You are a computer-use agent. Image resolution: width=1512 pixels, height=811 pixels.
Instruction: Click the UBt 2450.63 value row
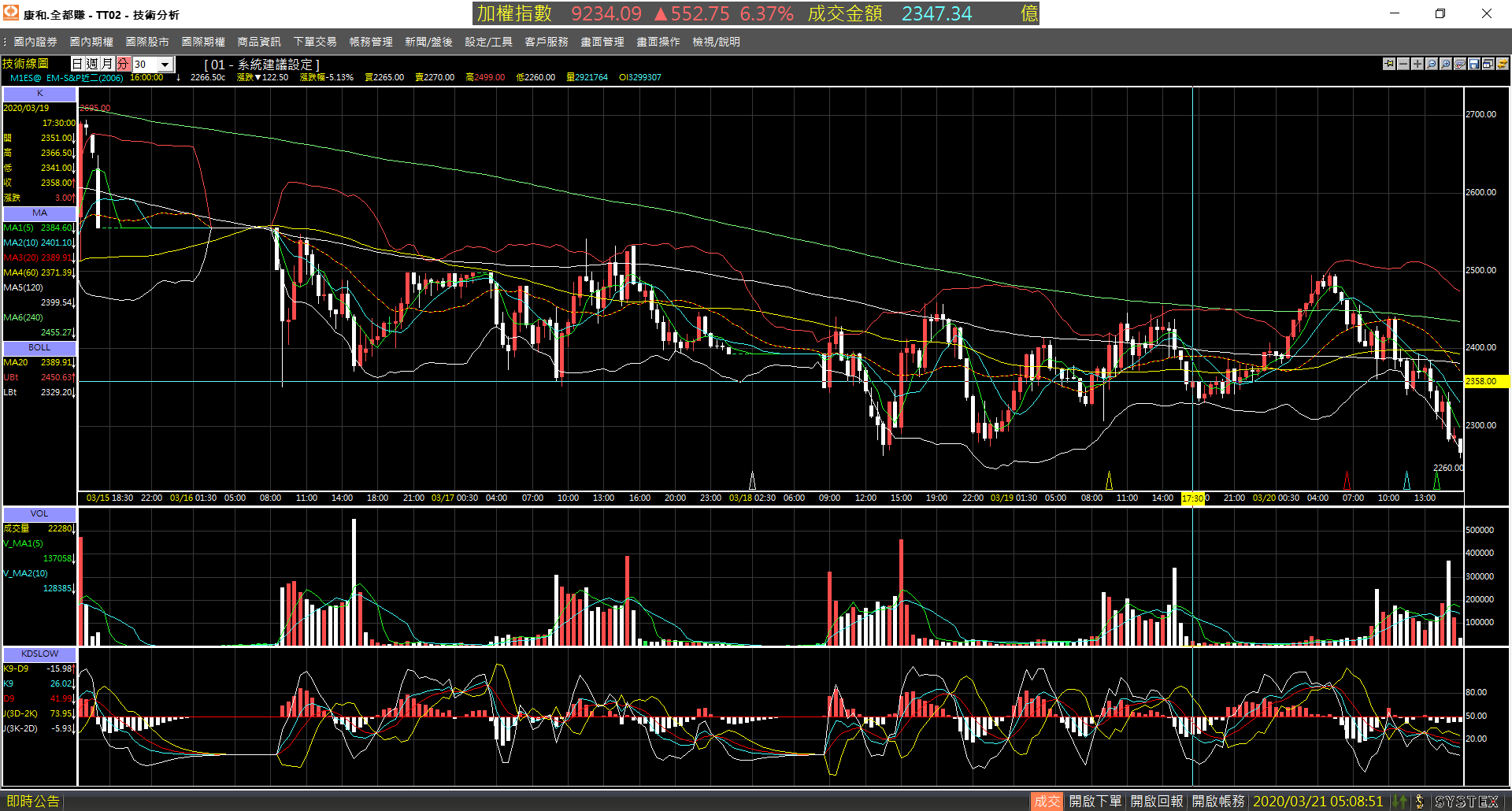coord(39,378)
